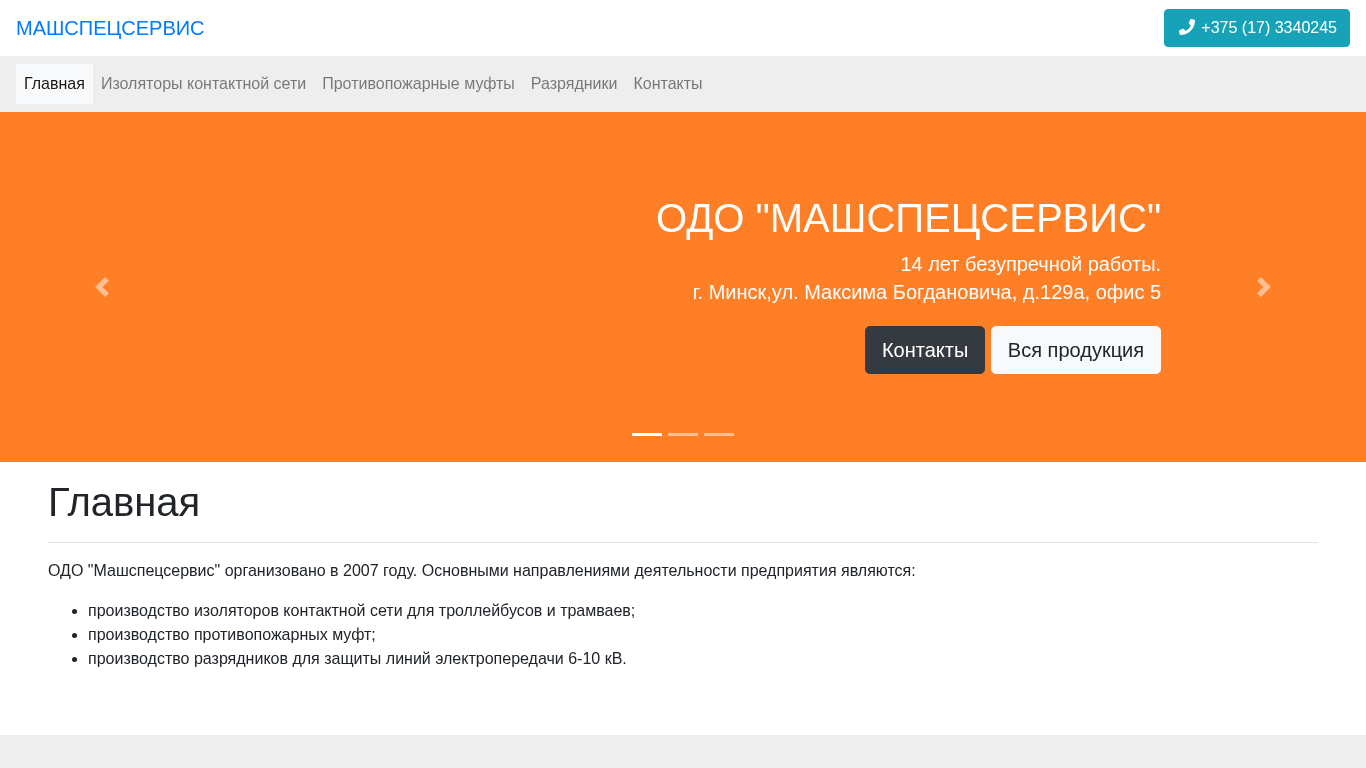1366x768 pixels.
Task: Click the ОДО "МАШСПЕЦСЕРВИС" banner heading
Action: click(x=908, y=219)
